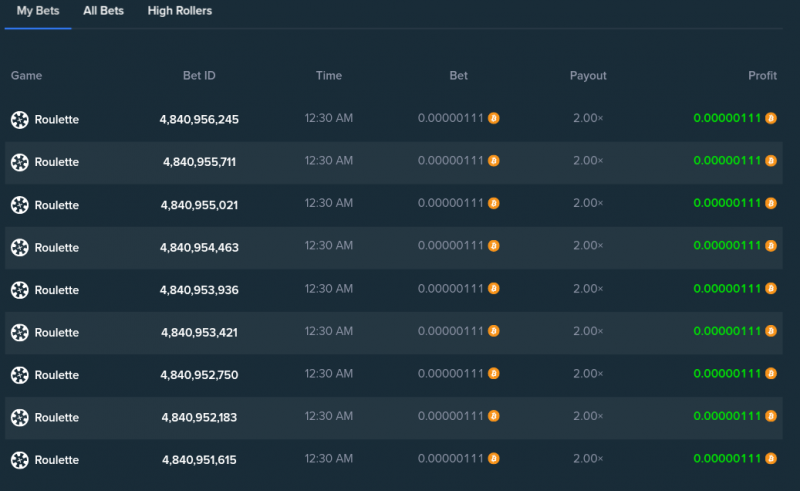
Task: Click bitcoin icon in Profit column of row 4,840,953,421
Action: tap(771, 331)
